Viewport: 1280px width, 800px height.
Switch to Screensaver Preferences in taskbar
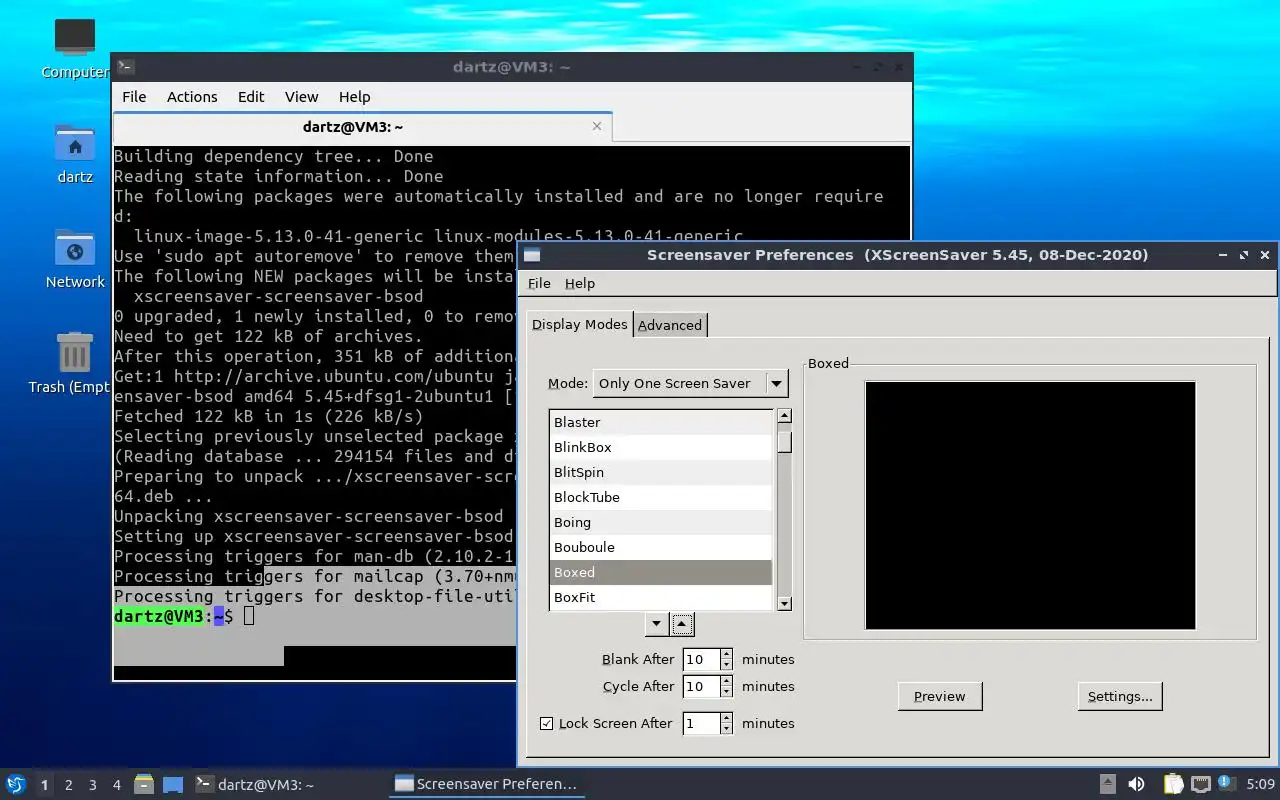click(487, 785)
